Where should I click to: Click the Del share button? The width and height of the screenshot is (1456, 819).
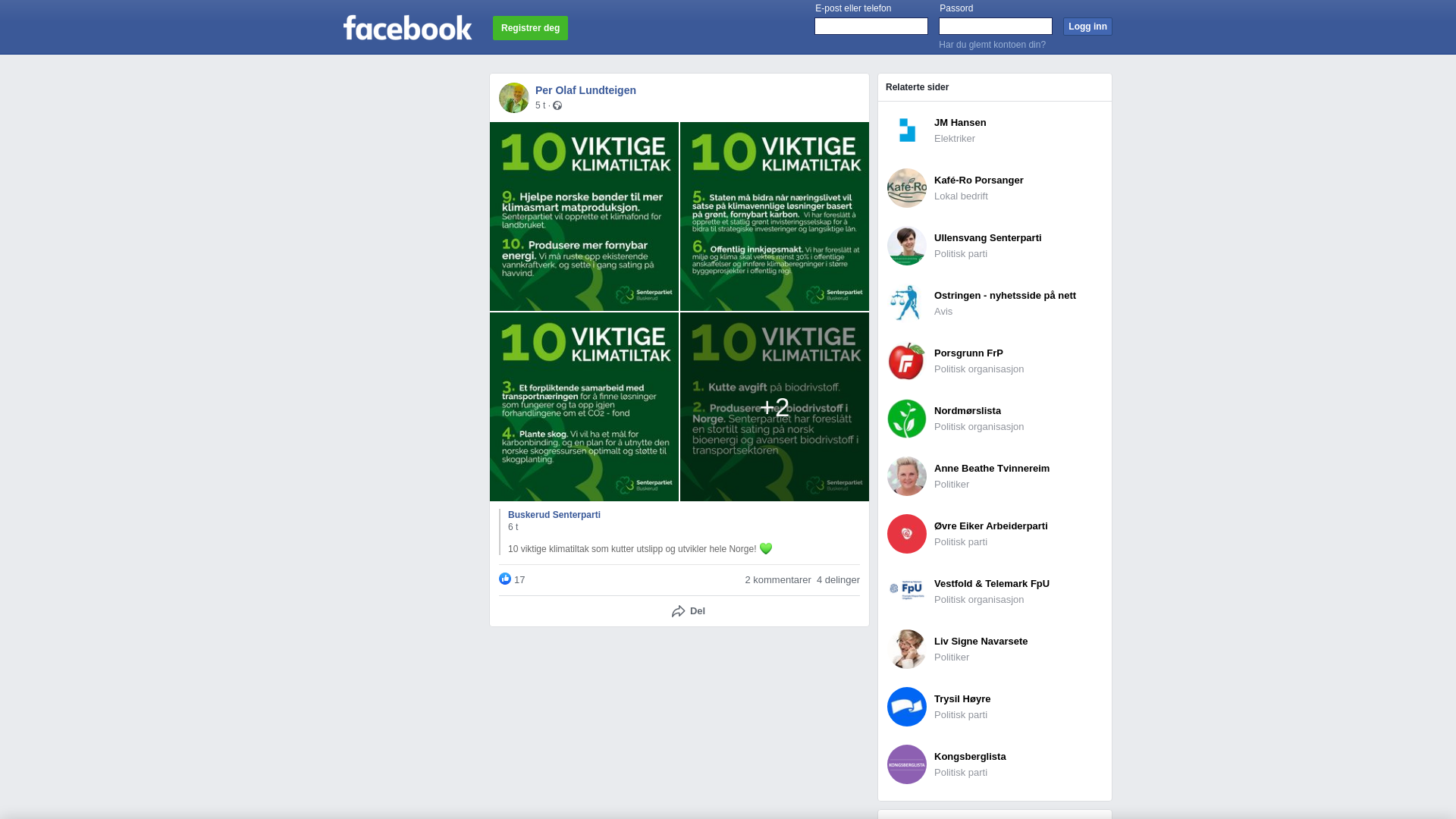689,611
